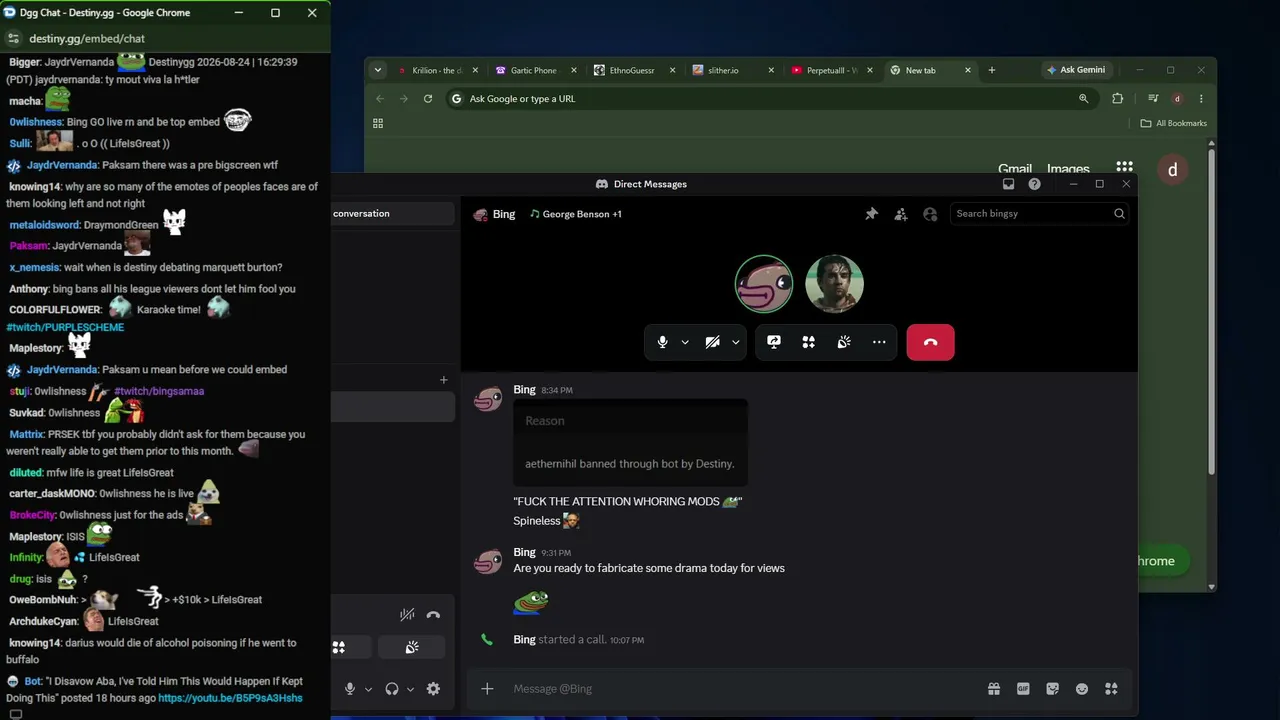The height and width of the screenshot is (720, 1280).
Task: Open Discord help
Action: click(1034, 184)
